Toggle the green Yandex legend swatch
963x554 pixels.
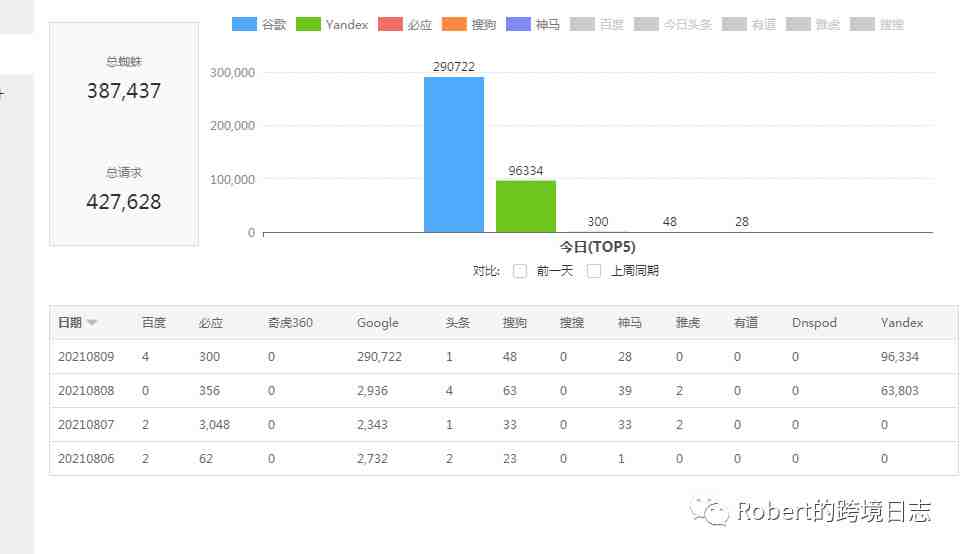pos(308,25)
